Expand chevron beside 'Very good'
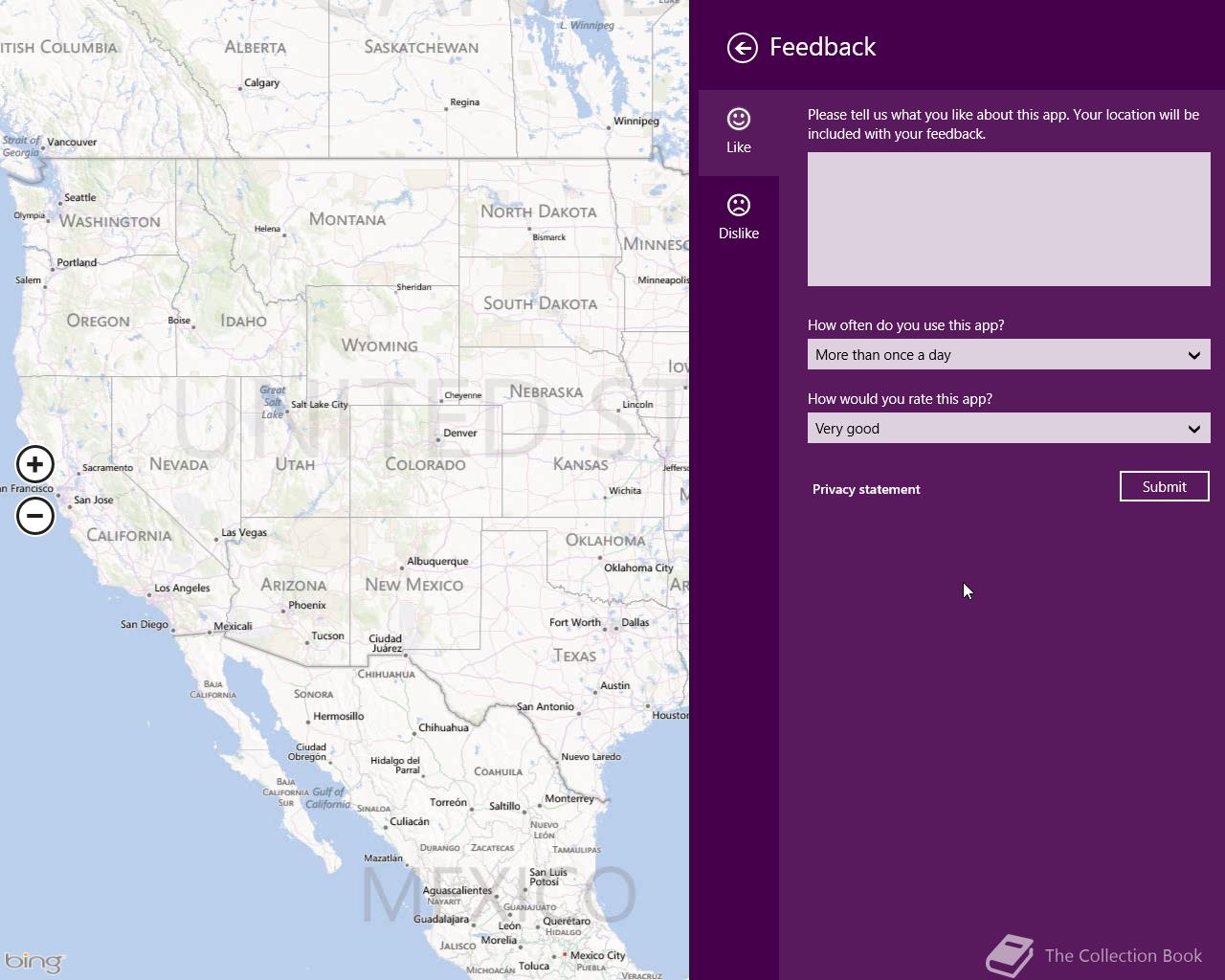 point(1193,429)
